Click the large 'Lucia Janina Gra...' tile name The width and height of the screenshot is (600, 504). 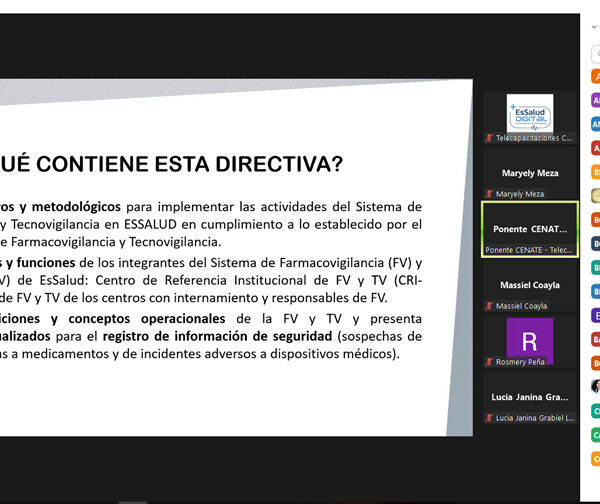coord(530,397)
